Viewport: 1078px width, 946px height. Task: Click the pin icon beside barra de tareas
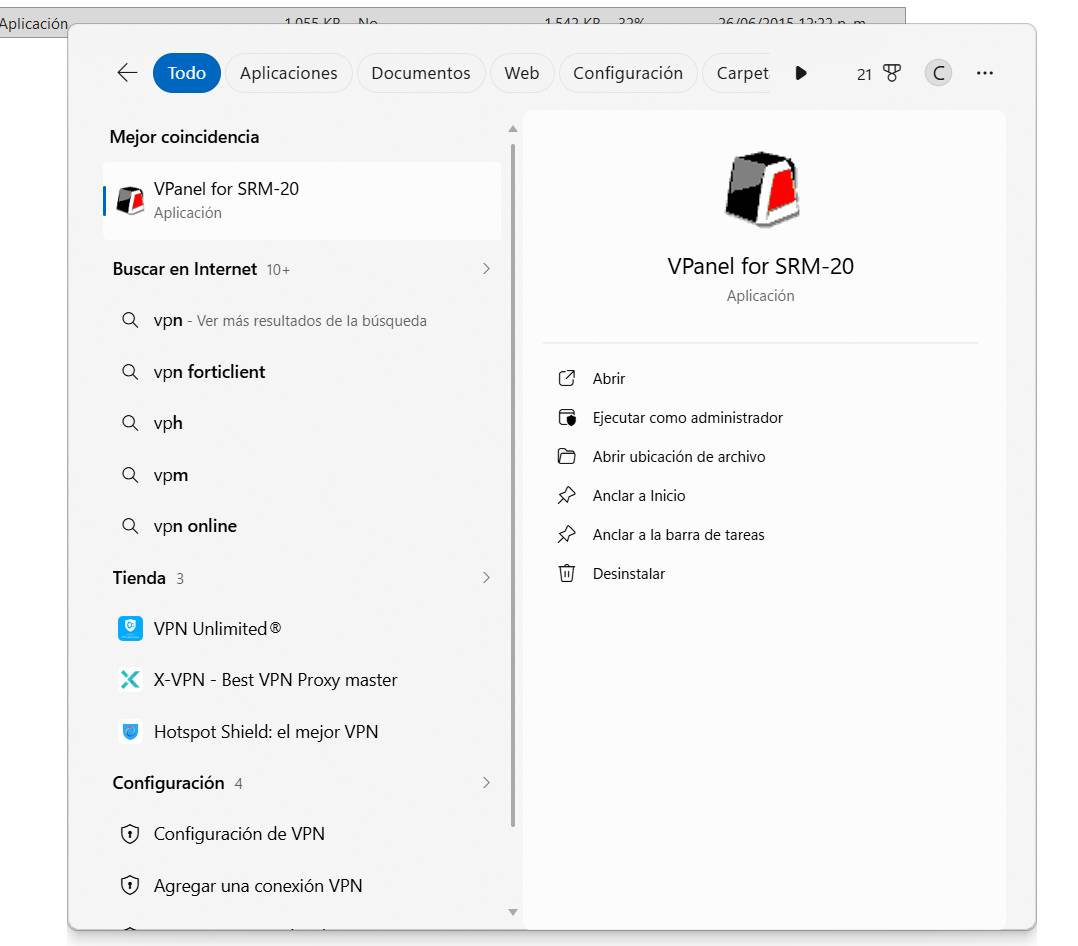click(566, 534)
